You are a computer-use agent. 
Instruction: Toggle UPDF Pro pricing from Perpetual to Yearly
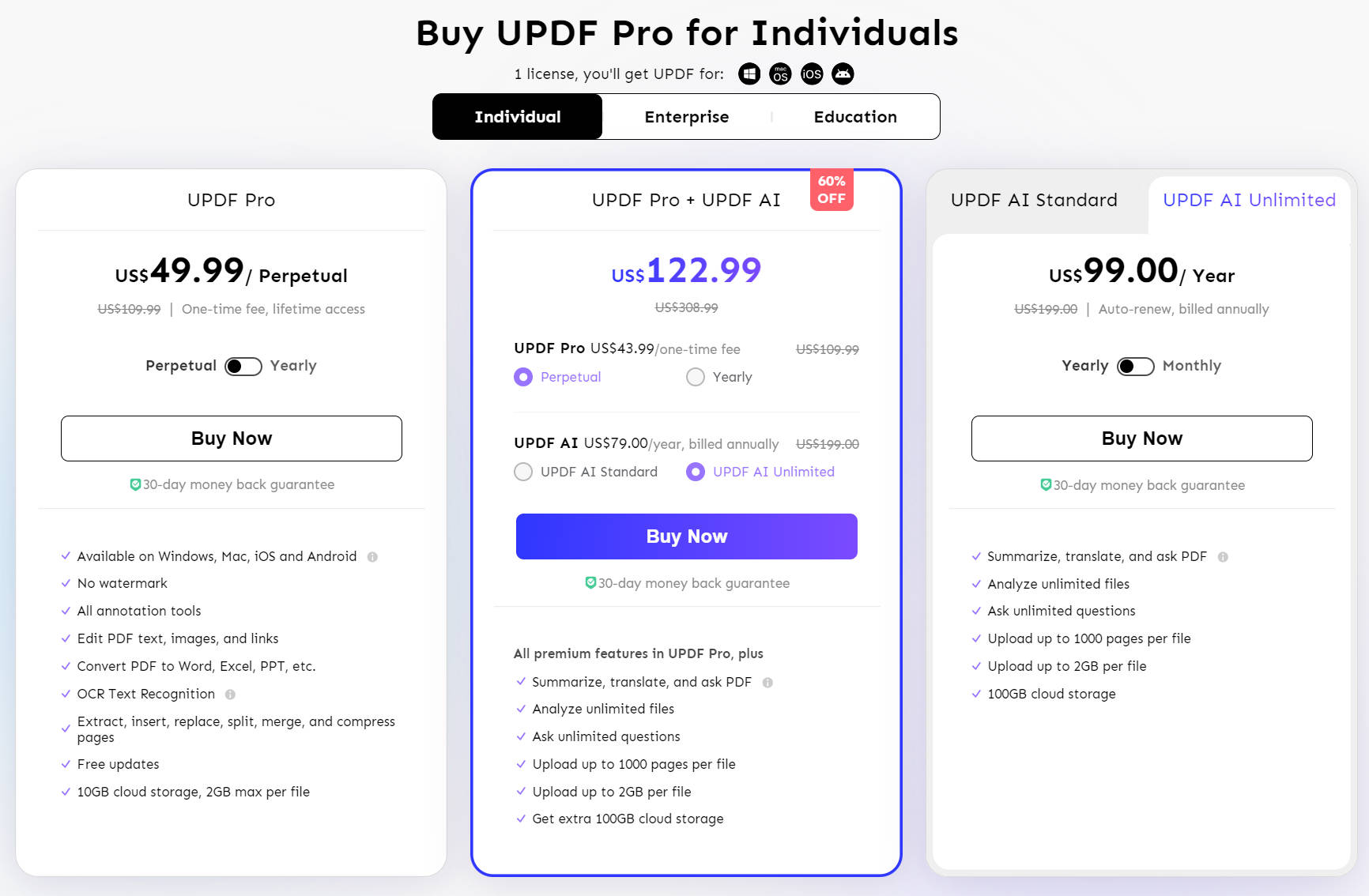pos(243,366)
